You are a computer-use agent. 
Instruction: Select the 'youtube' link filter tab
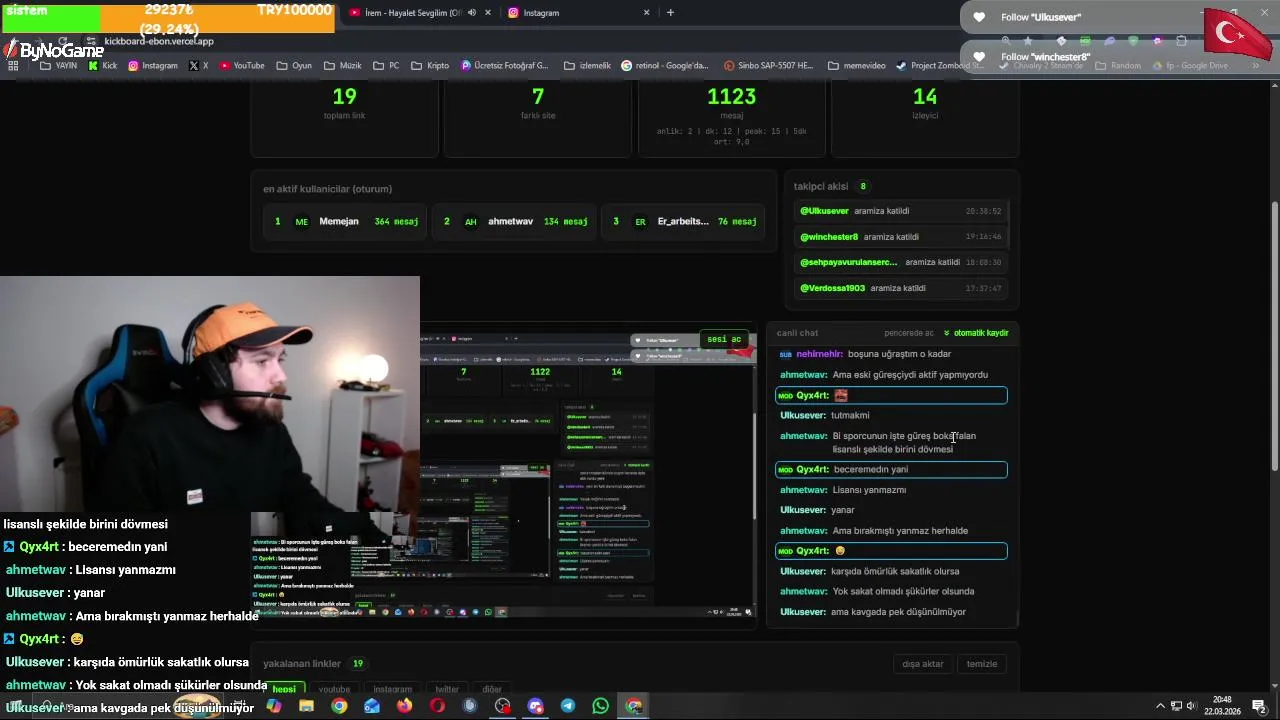(334, 689)
